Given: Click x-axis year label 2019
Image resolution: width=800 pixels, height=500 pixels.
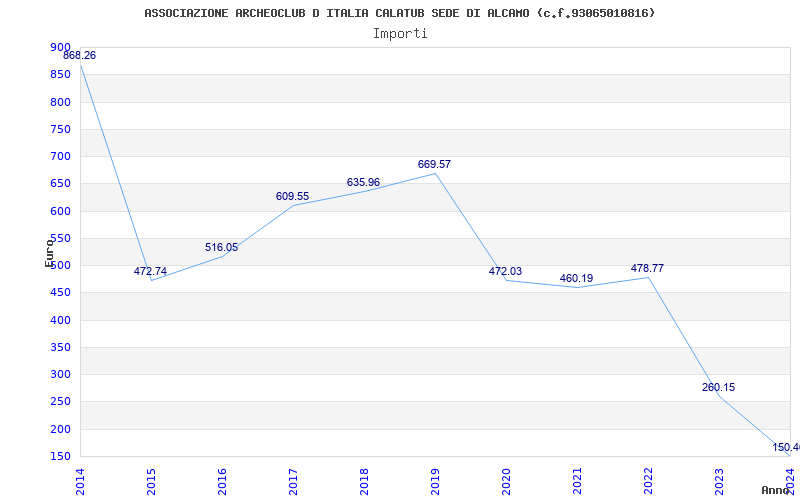Looking at the screenshot, I should (435, 482).
